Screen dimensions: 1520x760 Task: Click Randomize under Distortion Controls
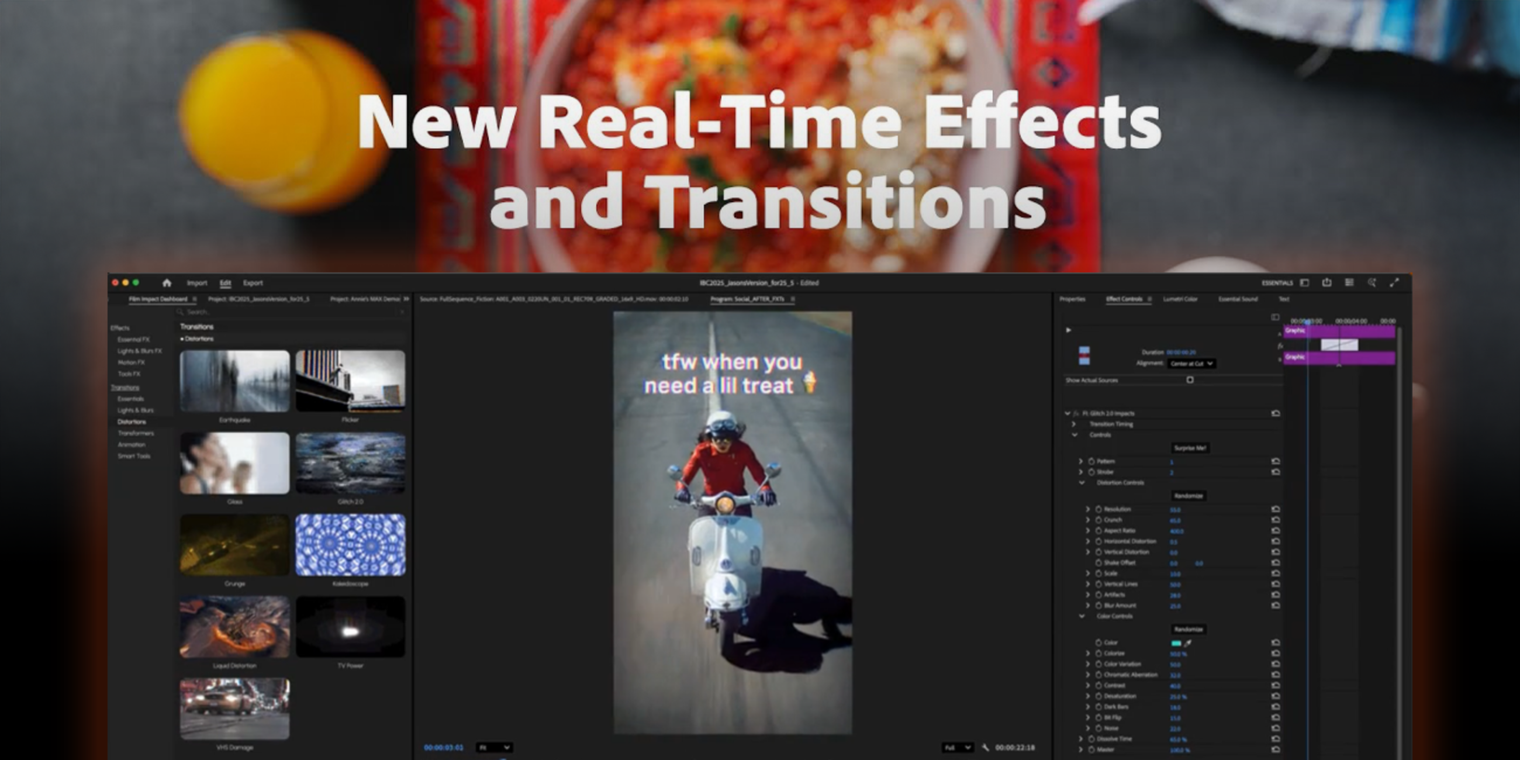click(x=1187, y=496)
